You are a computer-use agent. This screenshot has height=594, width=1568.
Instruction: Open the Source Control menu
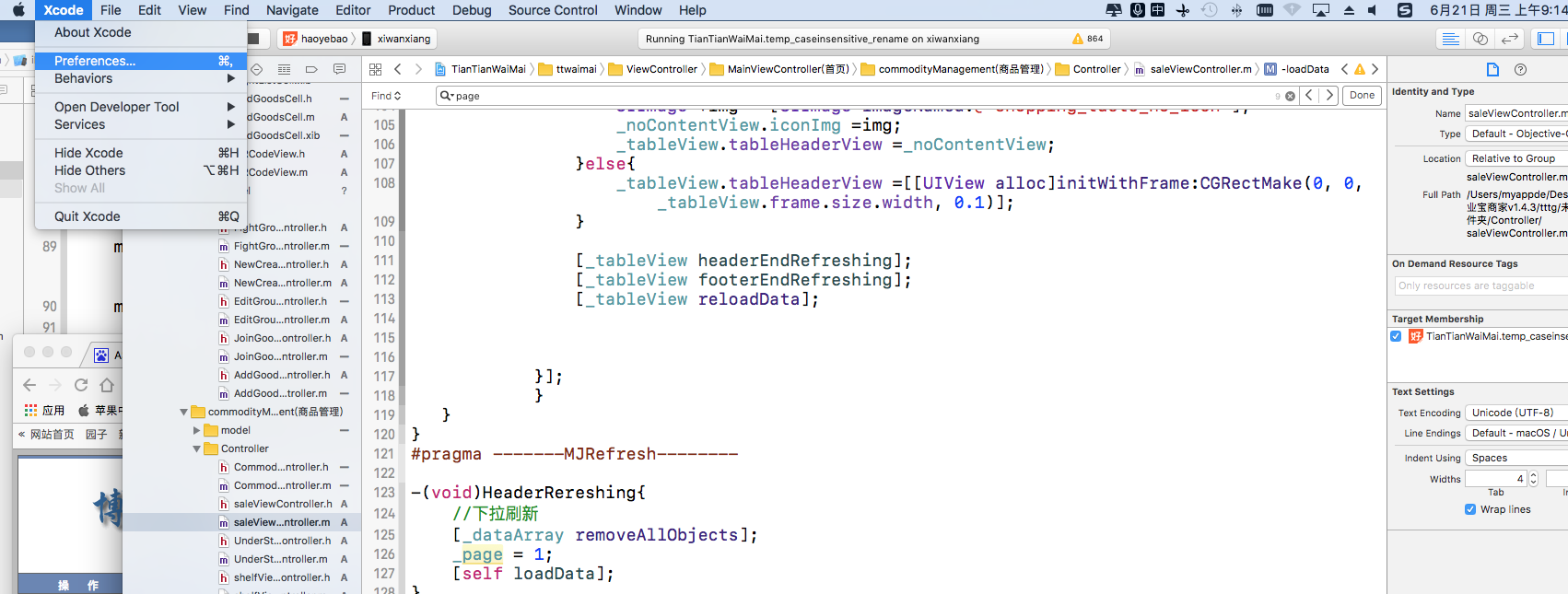(553, 10)
